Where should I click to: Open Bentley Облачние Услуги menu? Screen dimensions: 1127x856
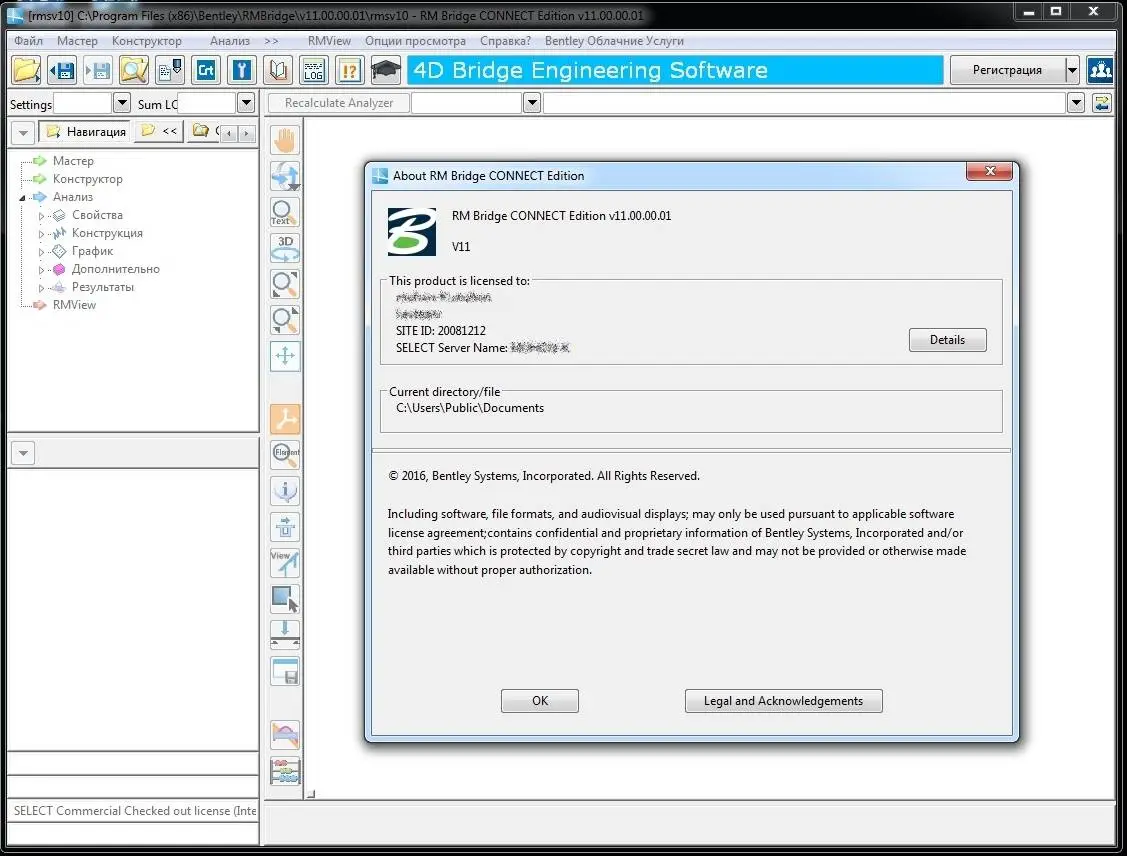click(614, 41)
